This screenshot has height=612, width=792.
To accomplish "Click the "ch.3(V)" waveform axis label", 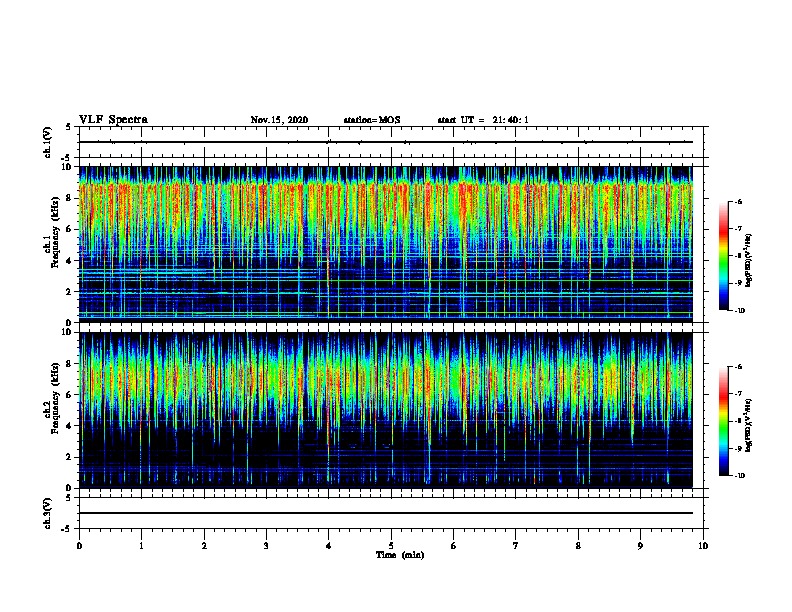I will point(47,513).
